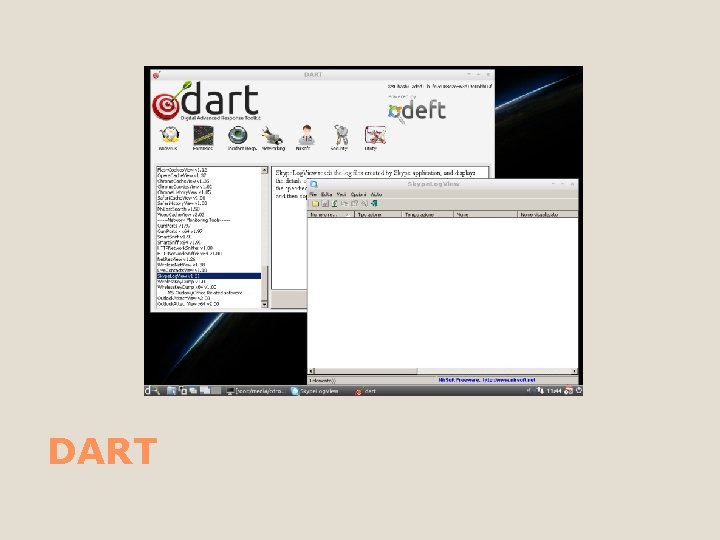The image size is (720, 540).
Task: Click the green exit toolbar icon in SkypeLogView
Action: coord(374,203)
